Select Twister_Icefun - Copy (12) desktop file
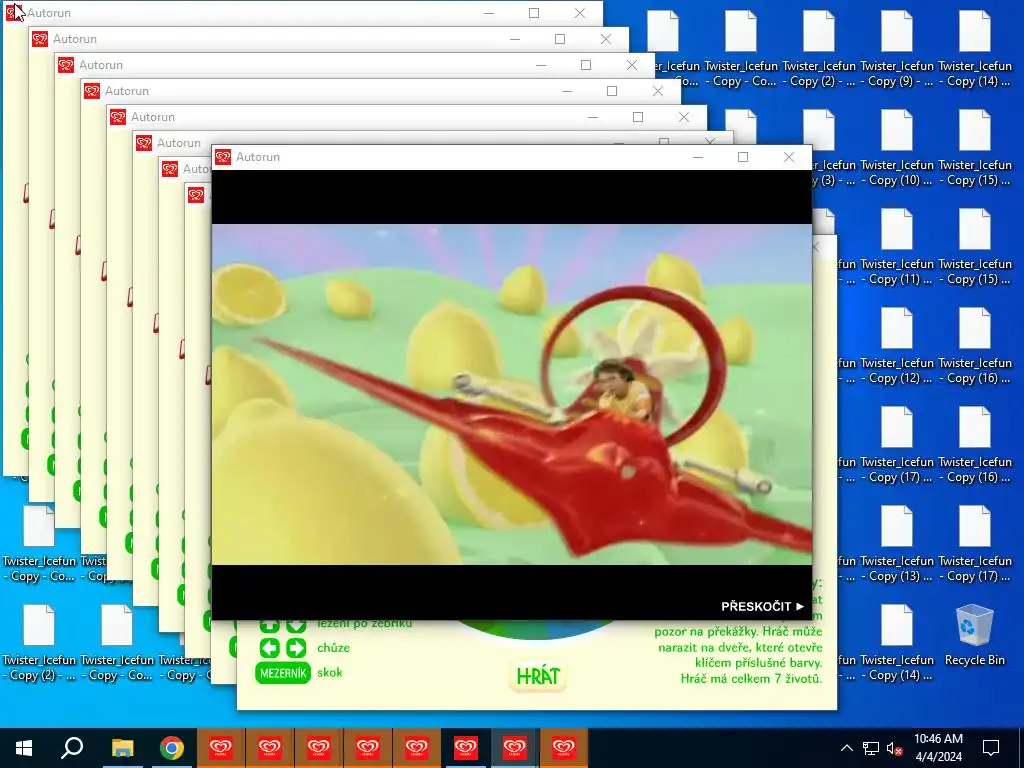1024x768 pixels. [897, 347]
